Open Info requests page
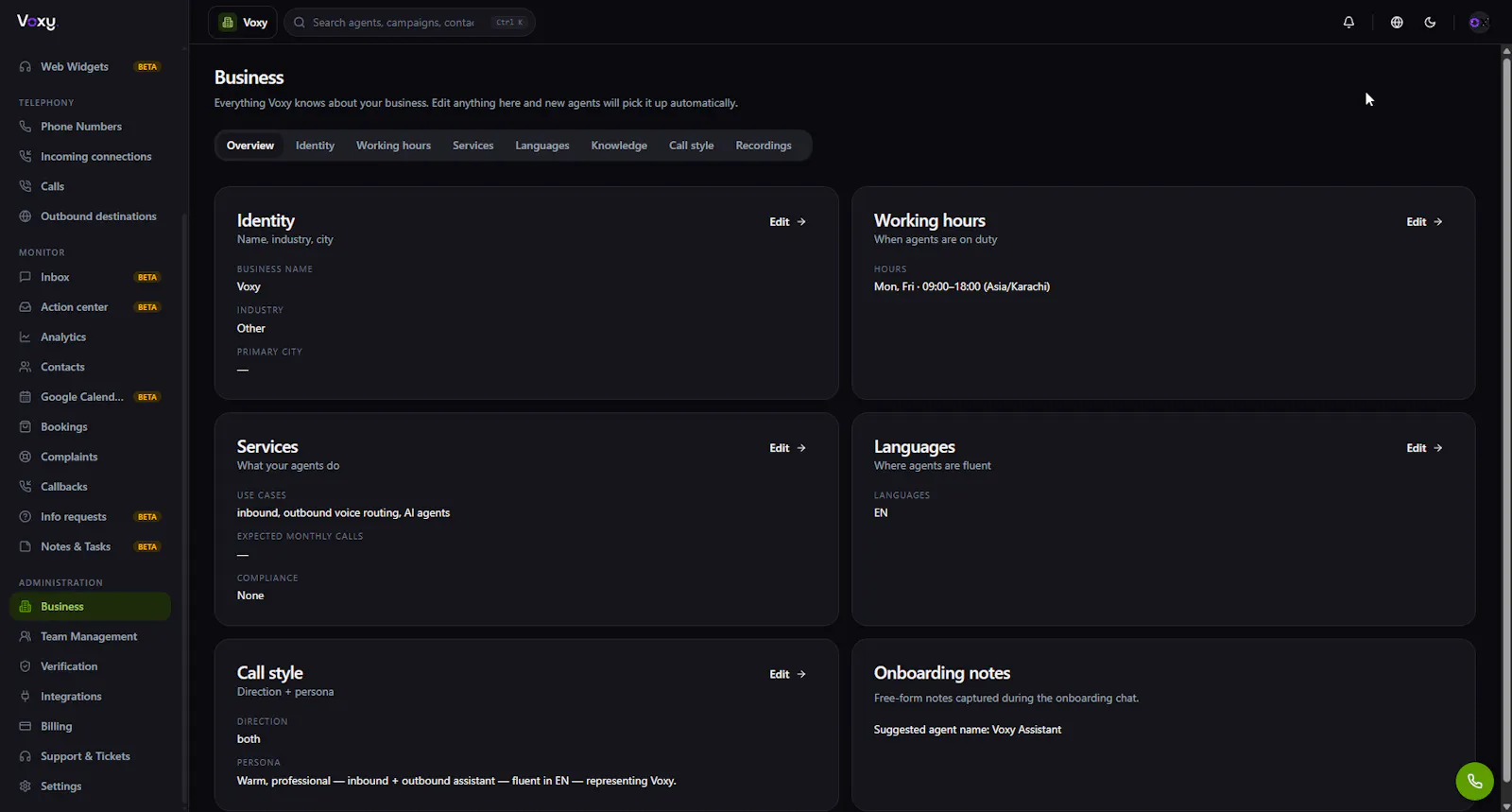Viewport: 1512px width, 812px height. tap(90, 517)
